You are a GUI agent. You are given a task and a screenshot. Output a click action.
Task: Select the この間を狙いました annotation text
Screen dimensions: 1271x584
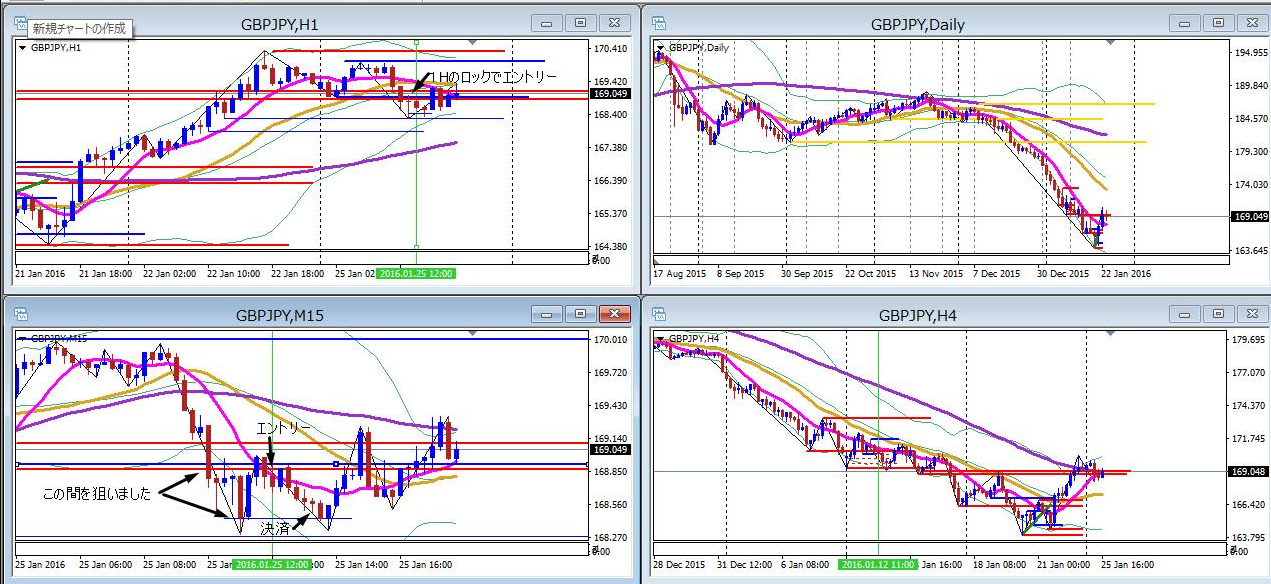[x=96, y=493]
